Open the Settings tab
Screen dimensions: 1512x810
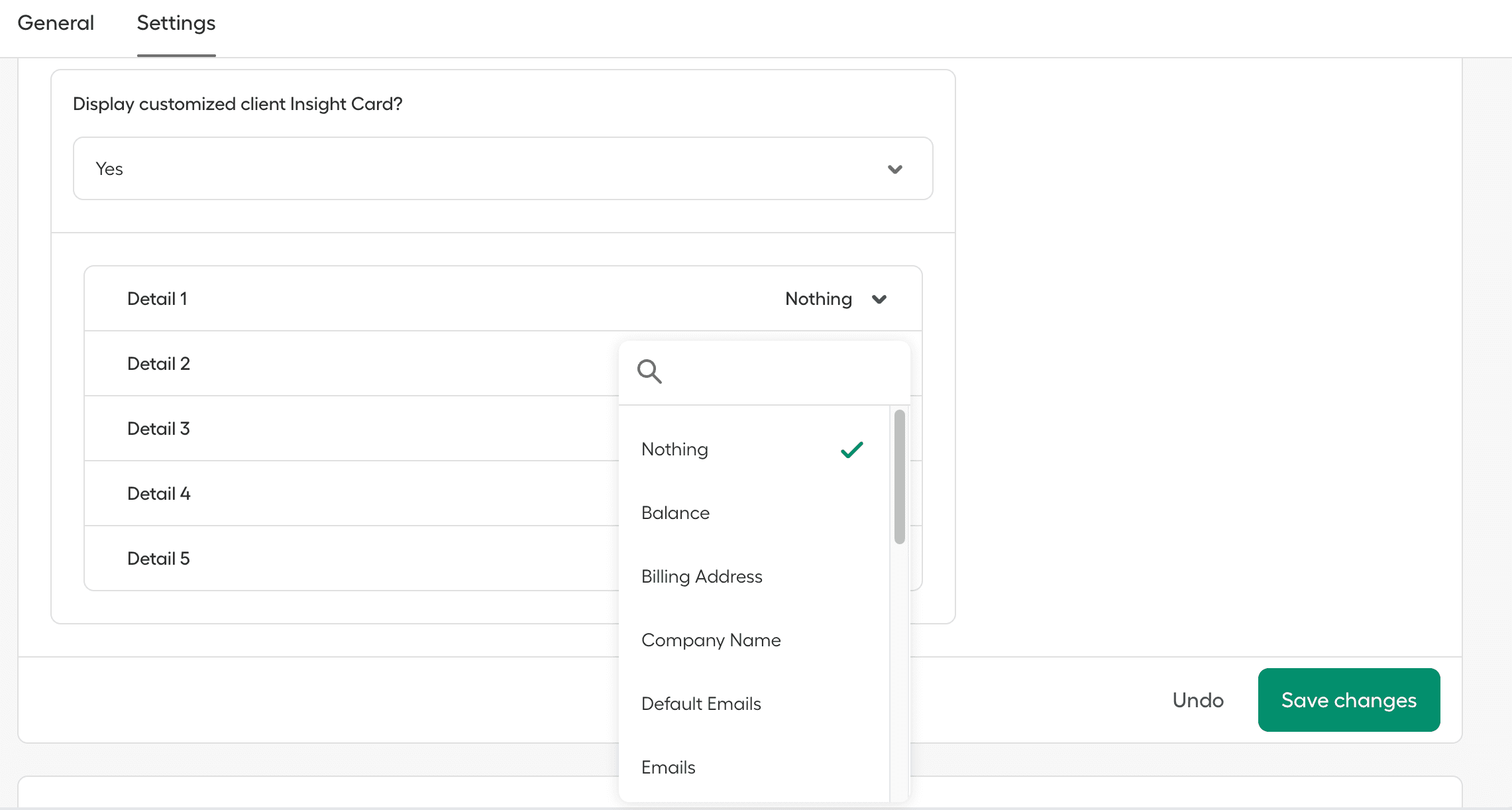(175, 23)
